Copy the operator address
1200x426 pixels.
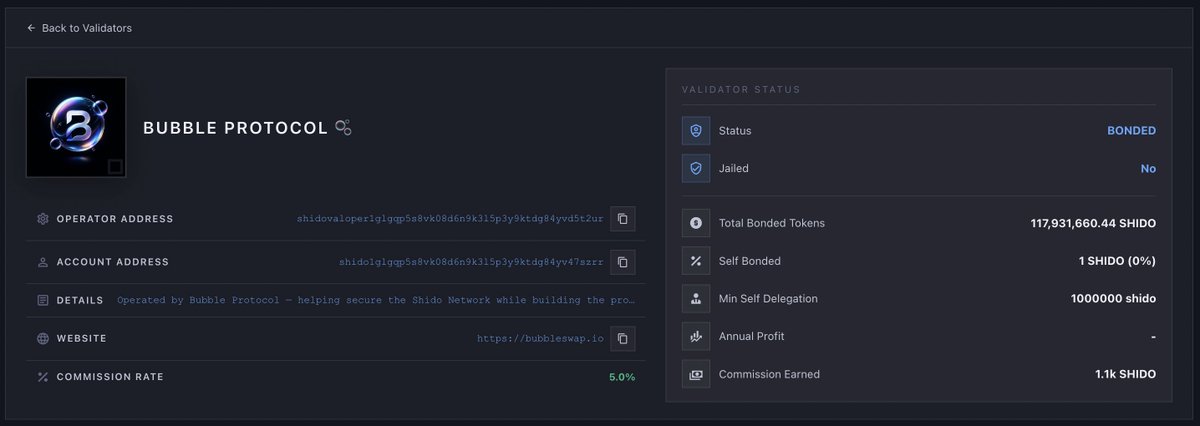pos(622,219)
